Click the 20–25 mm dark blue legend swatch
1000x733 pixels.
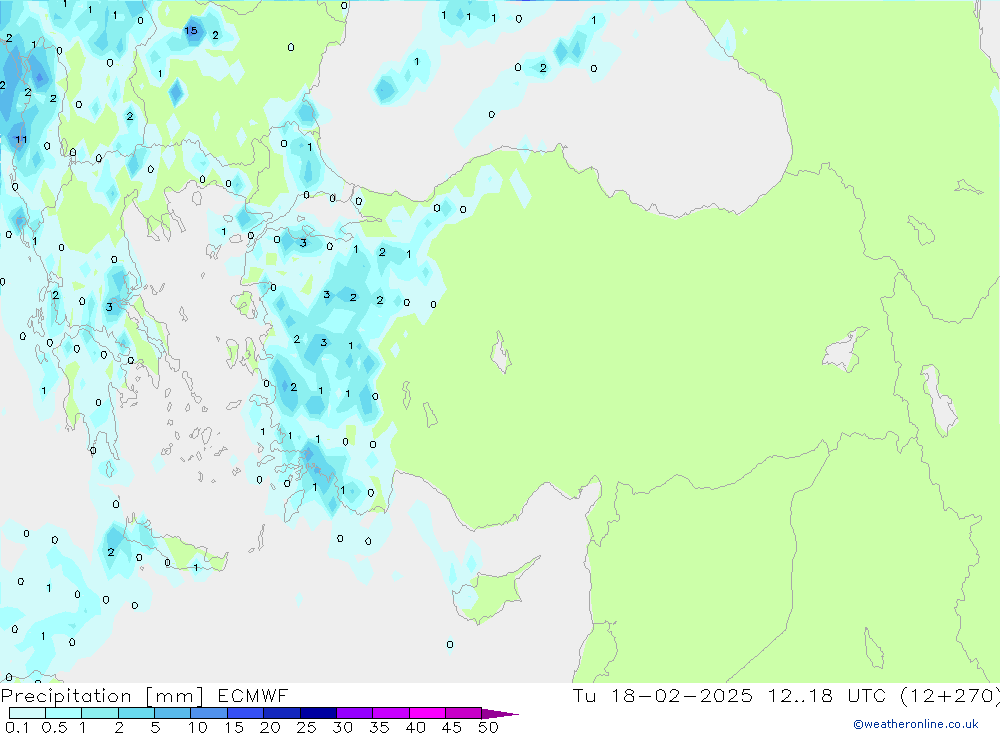tap(282, 713)
